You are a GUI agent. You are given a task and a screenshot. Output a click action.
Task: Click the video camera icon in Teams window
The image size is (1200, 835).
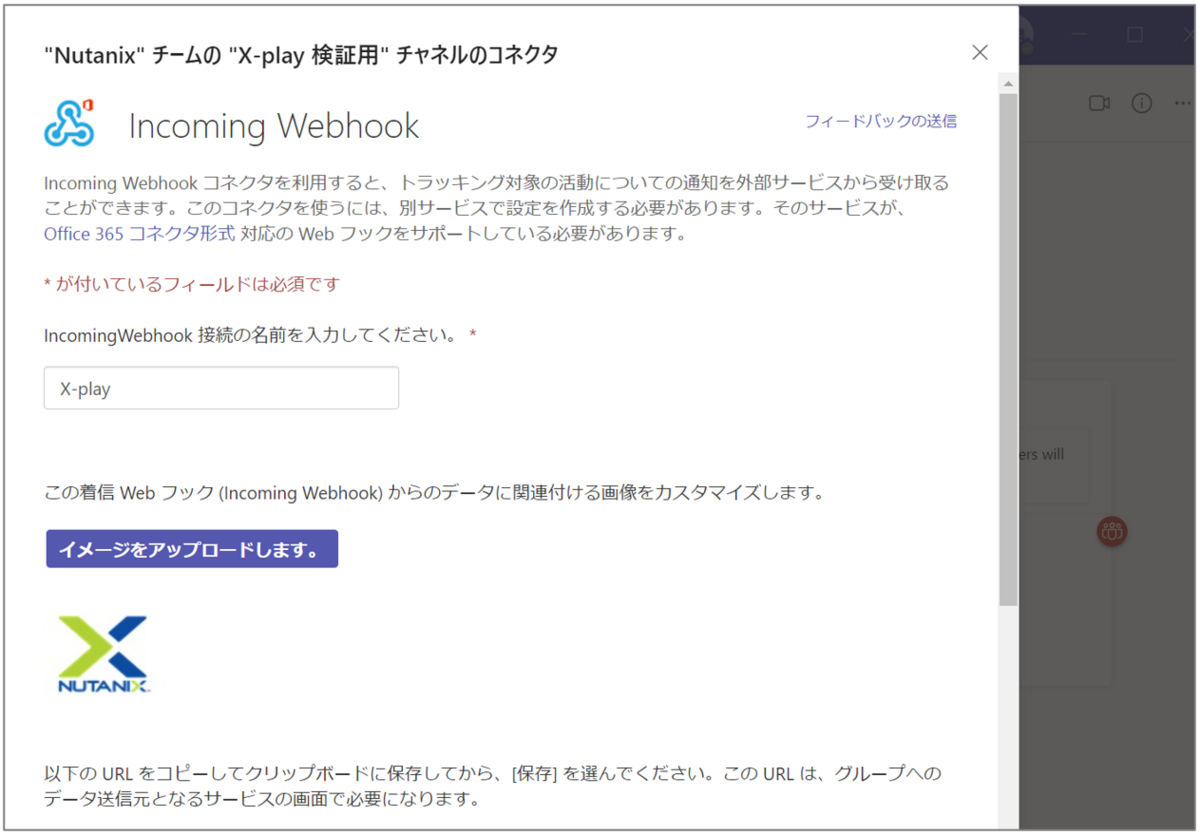point(1100,103)
